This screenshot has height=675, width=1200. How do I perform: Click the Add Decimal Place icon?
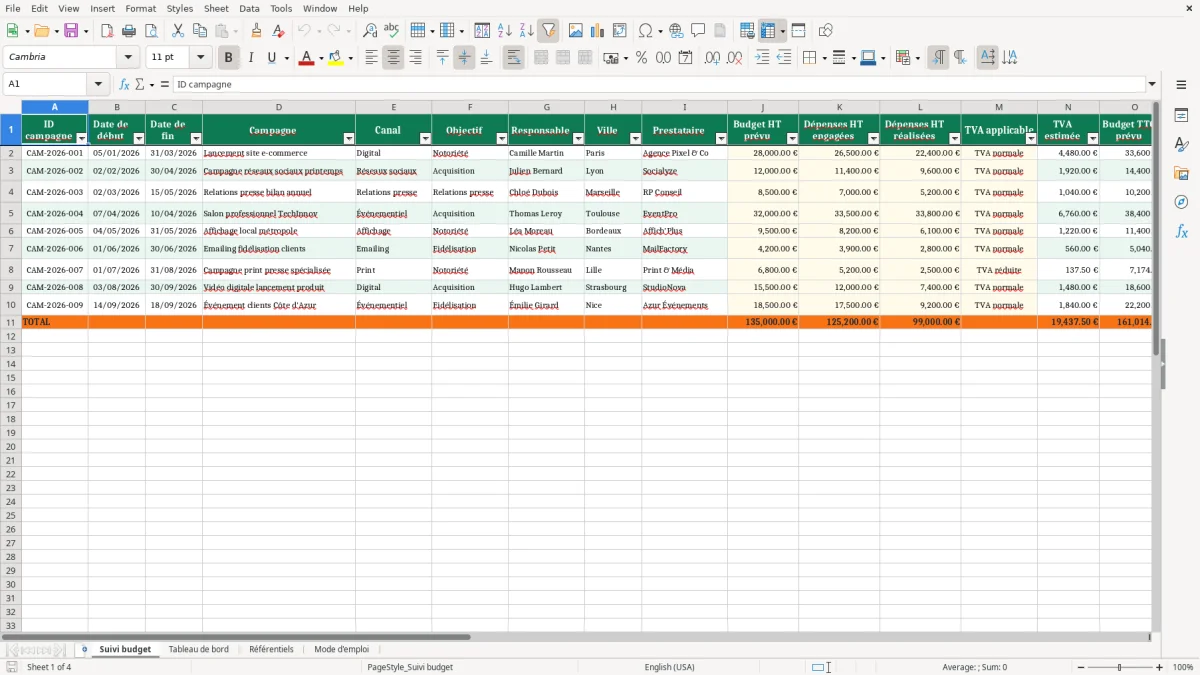pyautogui.click(x=712, y=58)
